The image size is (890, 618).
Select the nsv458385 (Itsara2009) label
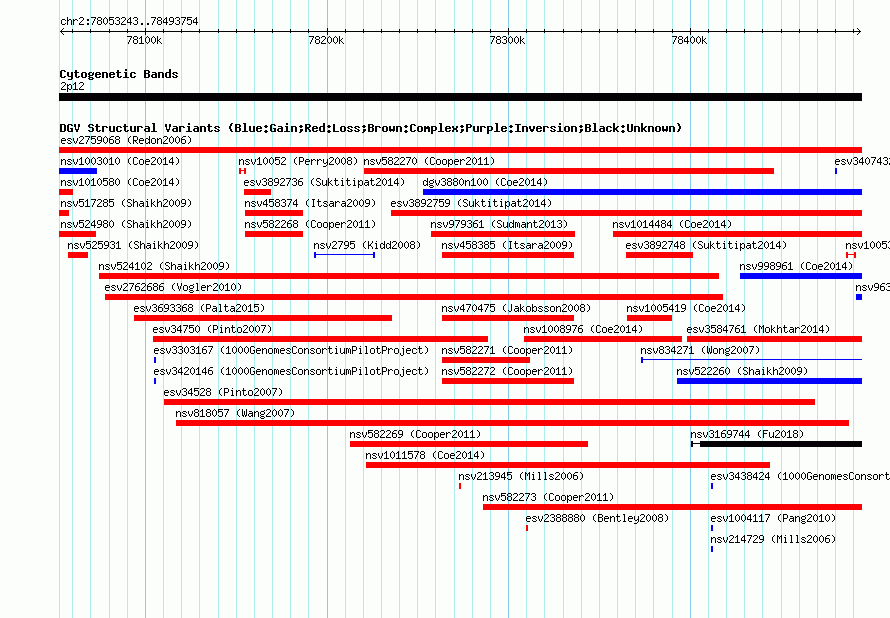point(507,245)
